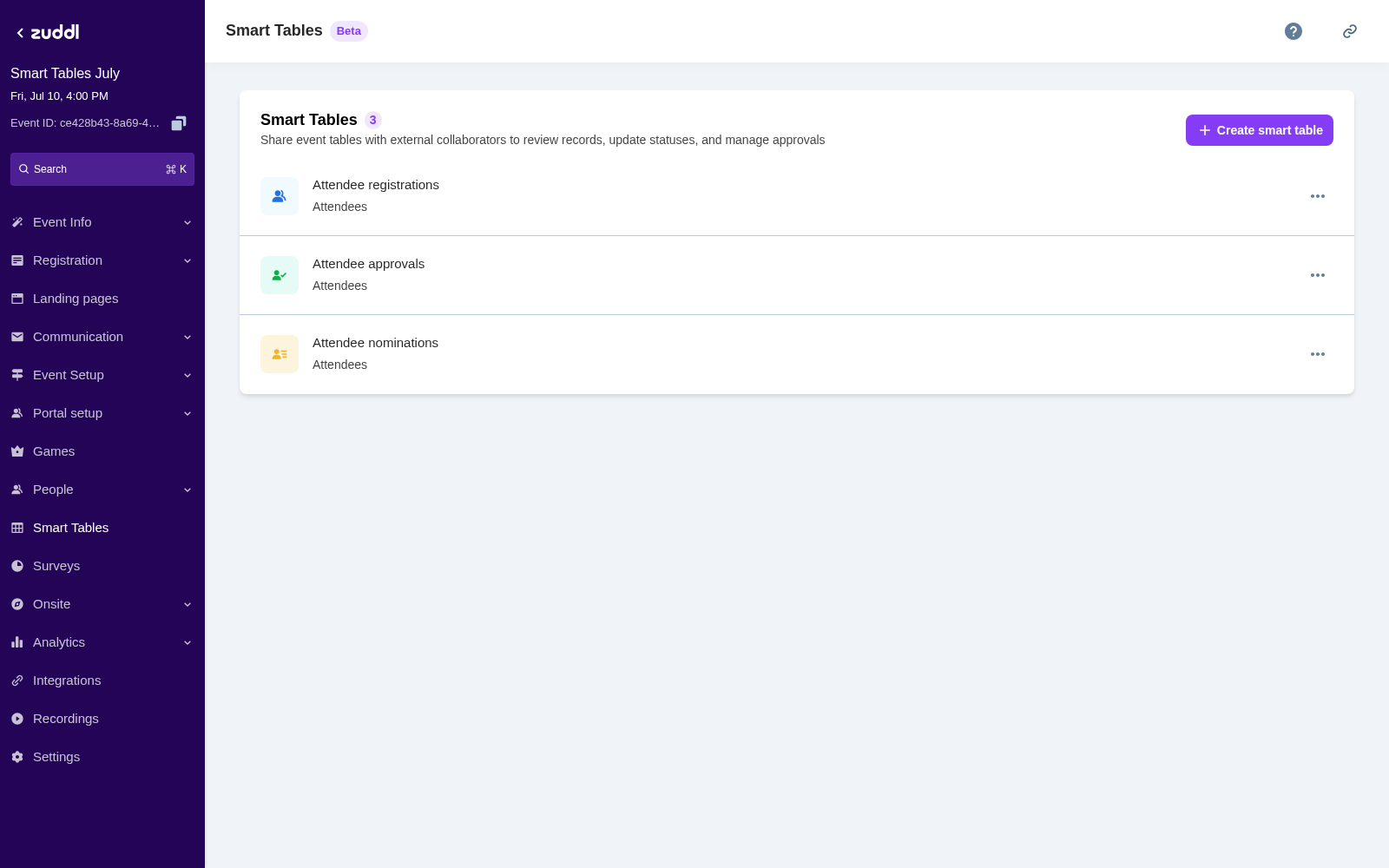Open more options for Attendee nominations
The image size is (1389, 868).
coord(1318,354)
